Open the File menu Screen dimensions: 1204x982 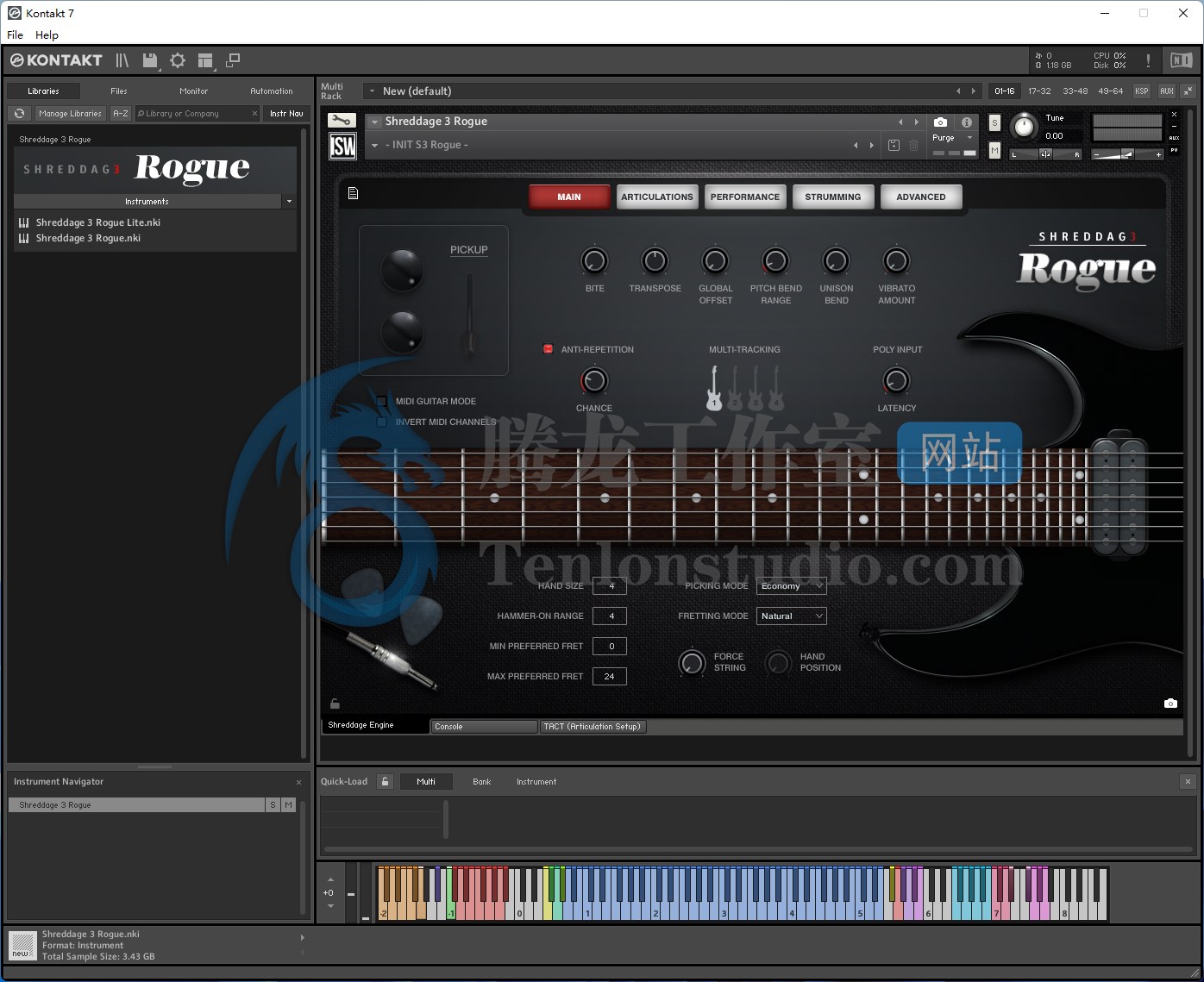[x=15, y=35]
